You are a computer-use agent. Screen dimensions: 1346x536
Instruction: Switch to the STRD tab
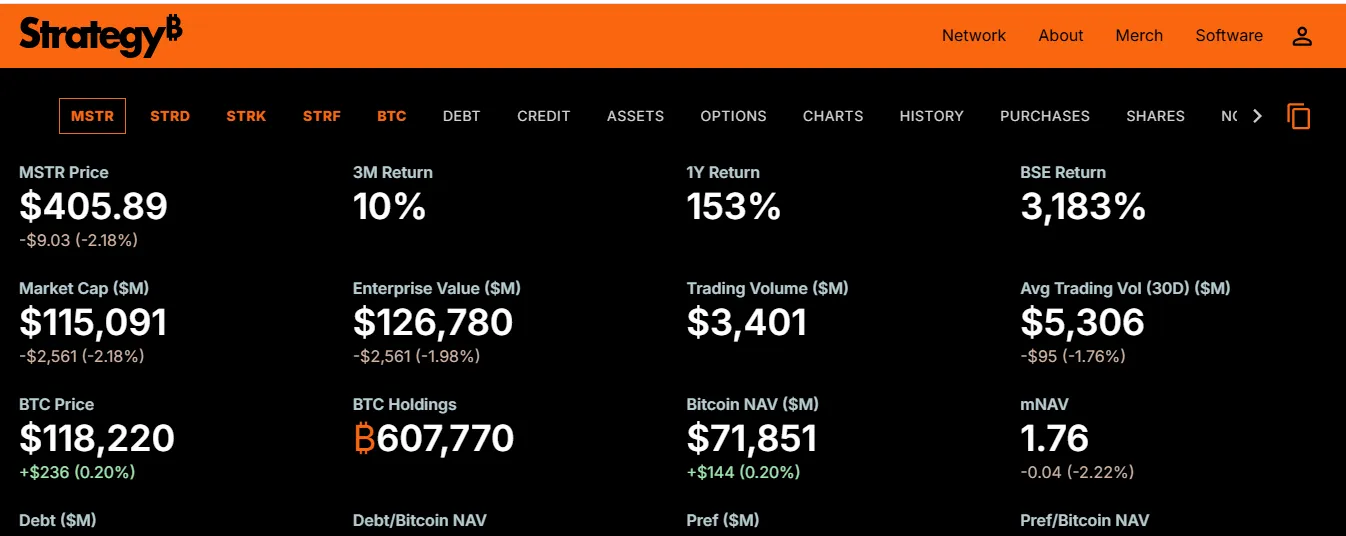point(170,116)
